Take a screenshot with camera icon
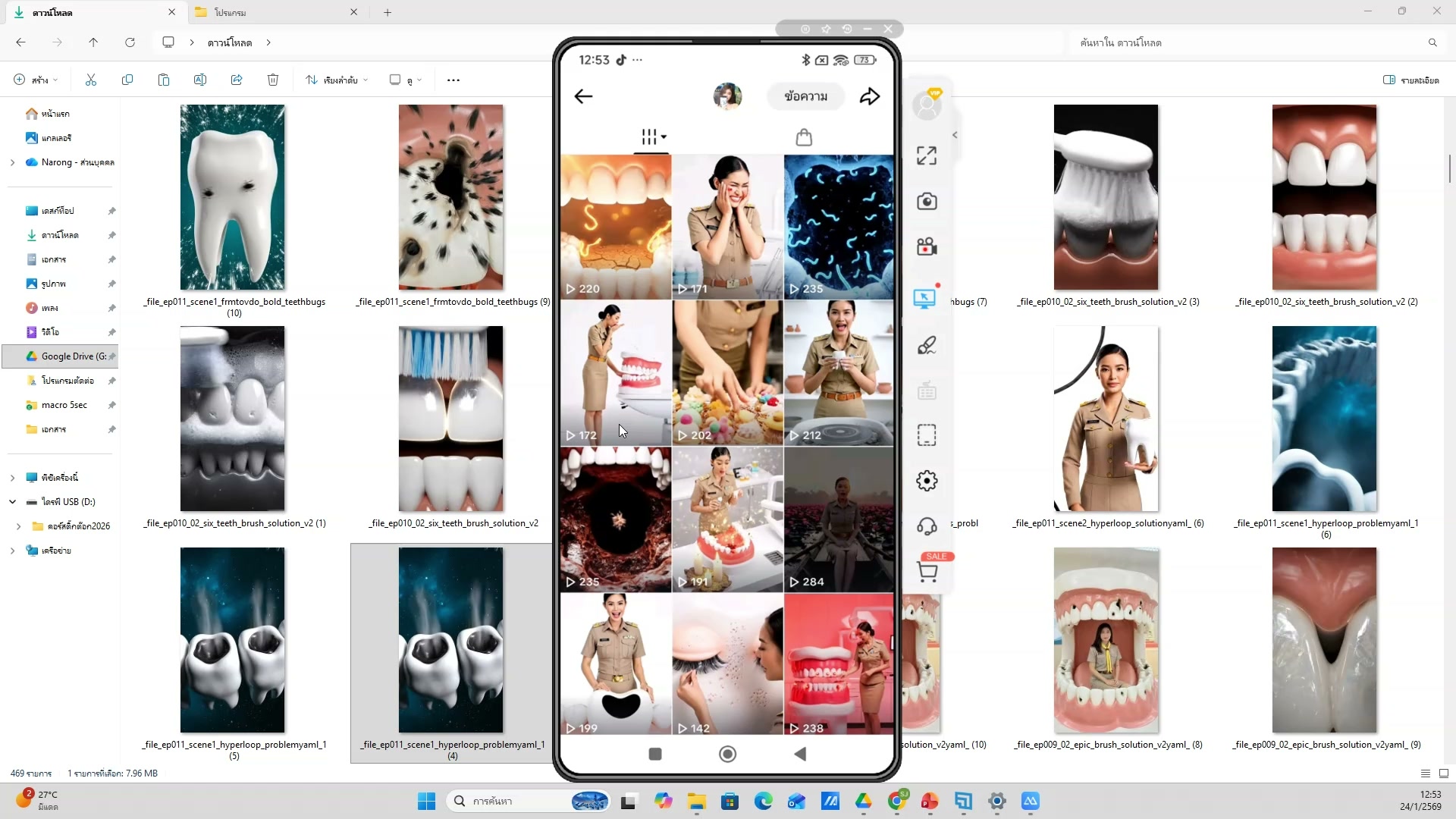1456x819 pixels. 926,202
